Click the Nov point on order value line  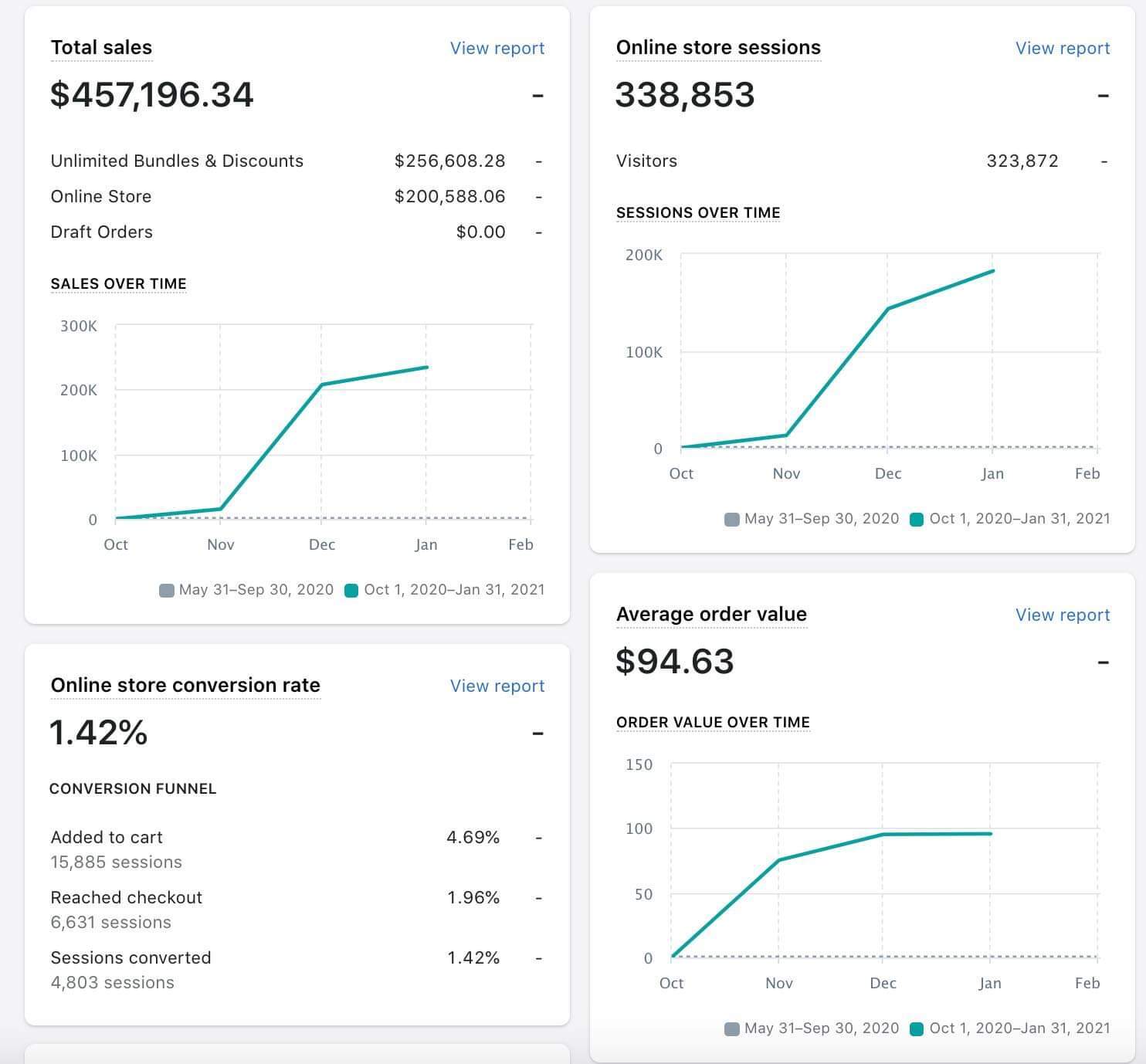click(x=778, y=860)
